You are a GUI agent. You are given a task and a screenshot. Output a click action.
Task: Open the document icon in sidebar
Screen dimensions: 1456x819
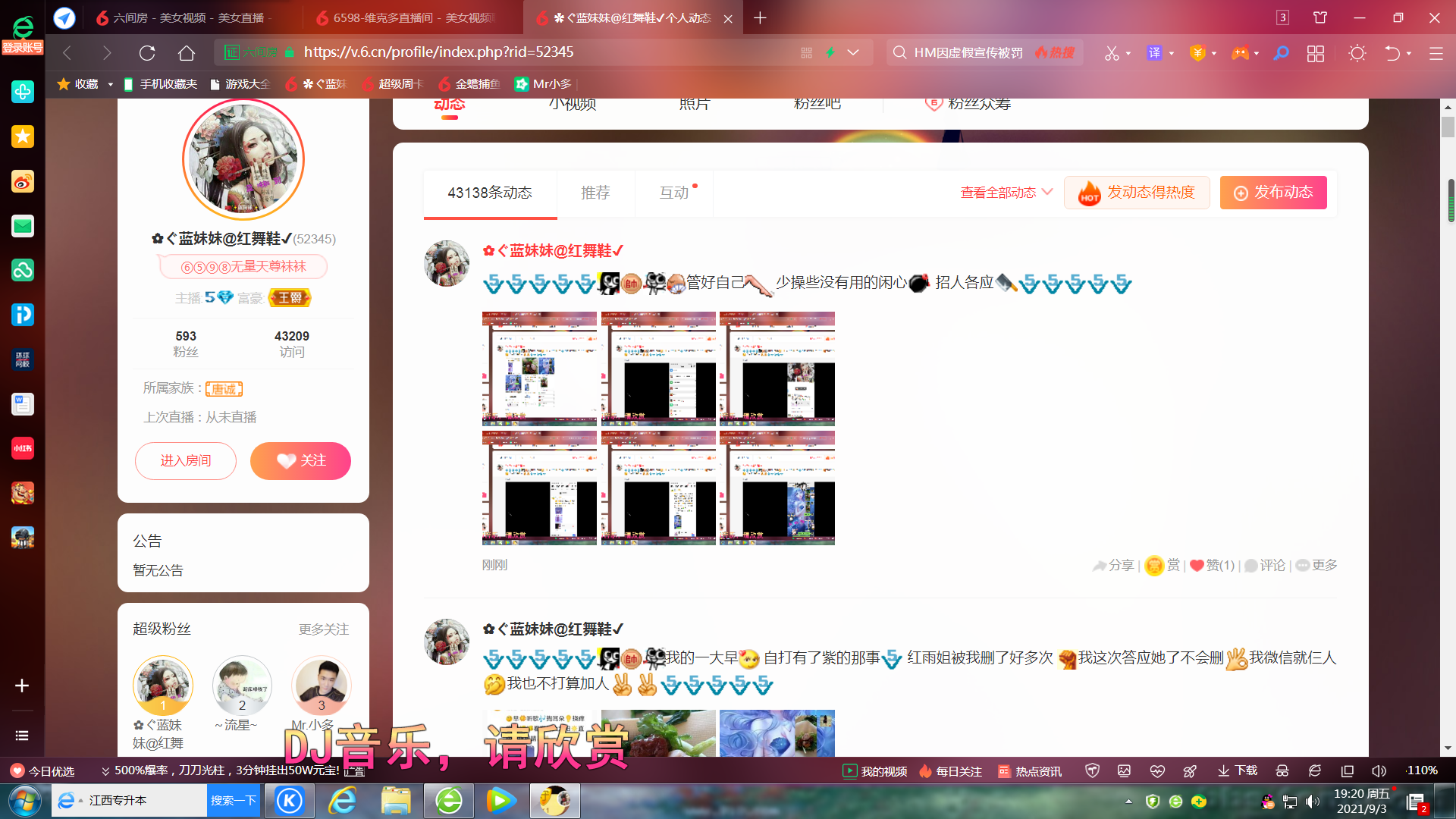[23, 404]
